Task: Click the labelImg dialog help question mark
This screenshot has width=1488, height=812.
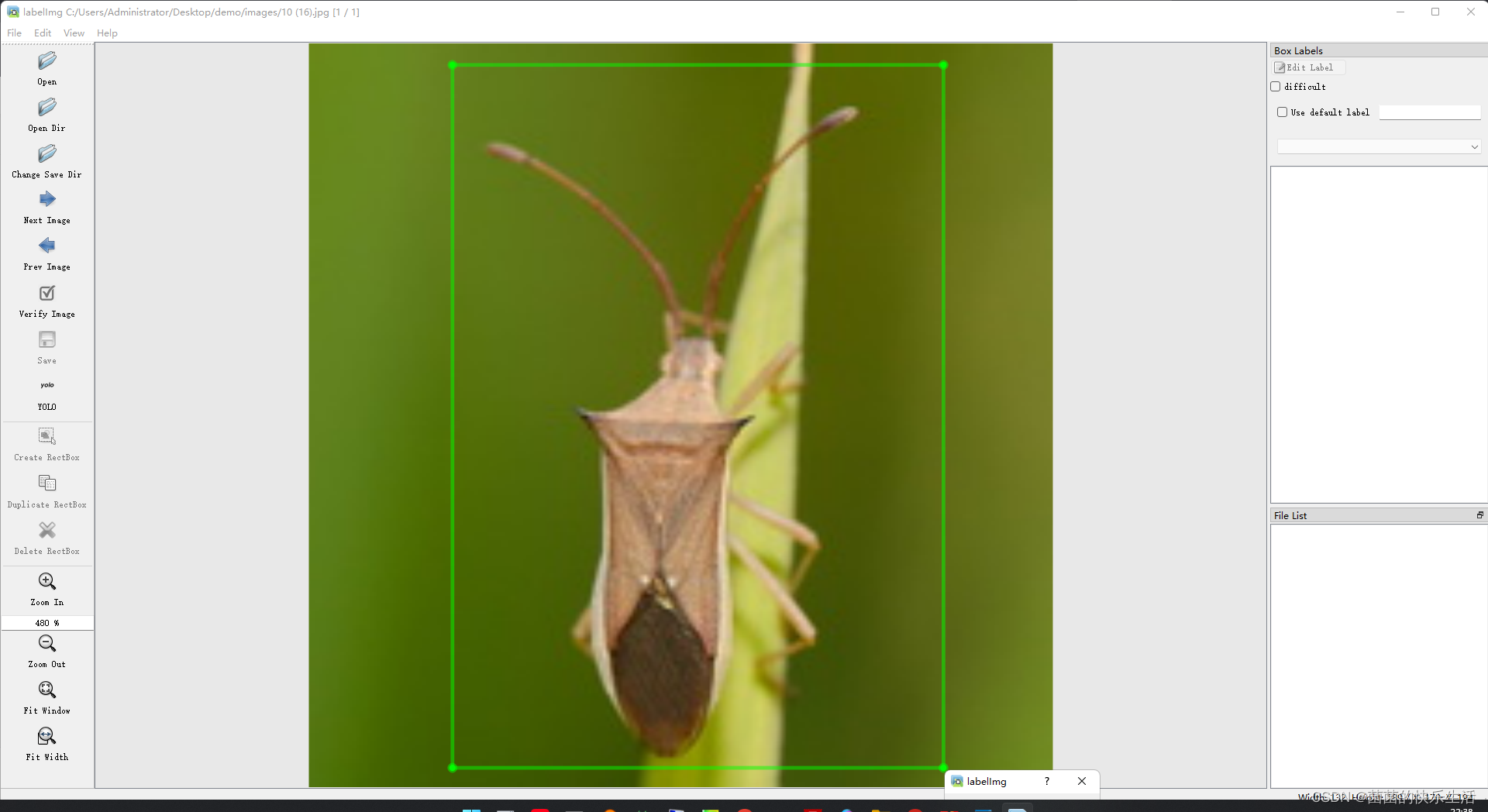Action: (1047, 781)
